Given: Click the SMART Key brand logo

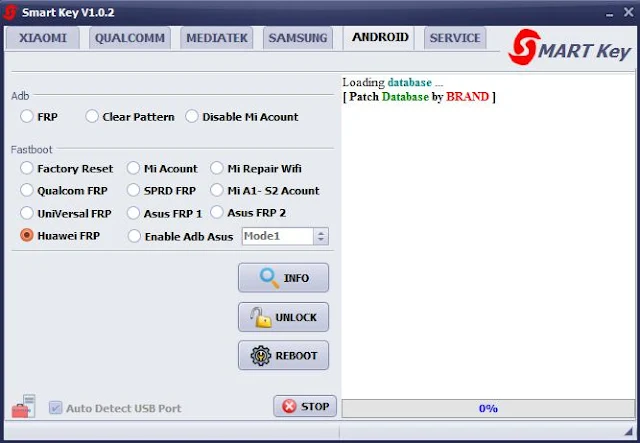Looking at the screenshot, I should 570,48.
